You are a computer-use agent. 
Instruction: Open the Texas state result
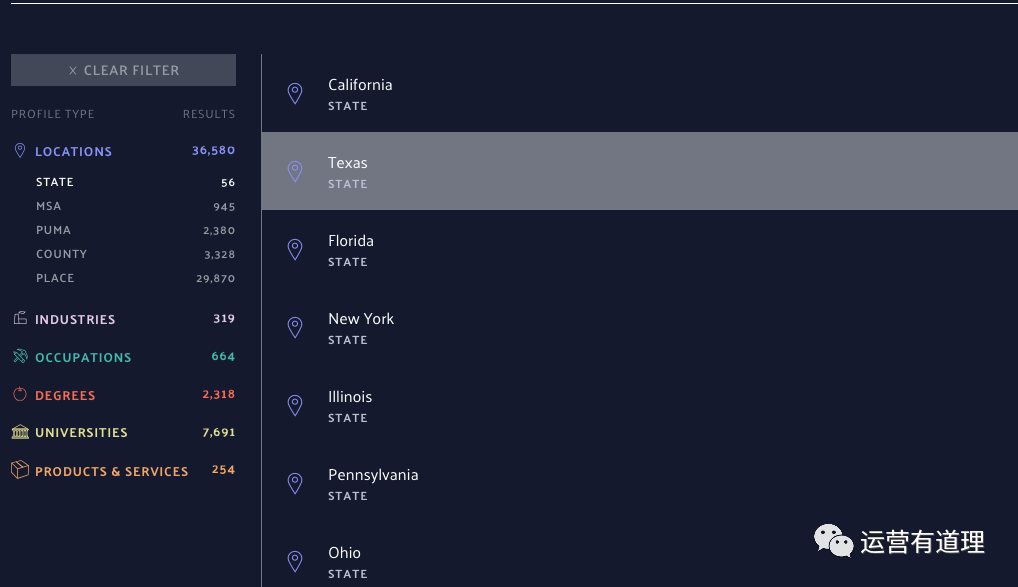639,171
